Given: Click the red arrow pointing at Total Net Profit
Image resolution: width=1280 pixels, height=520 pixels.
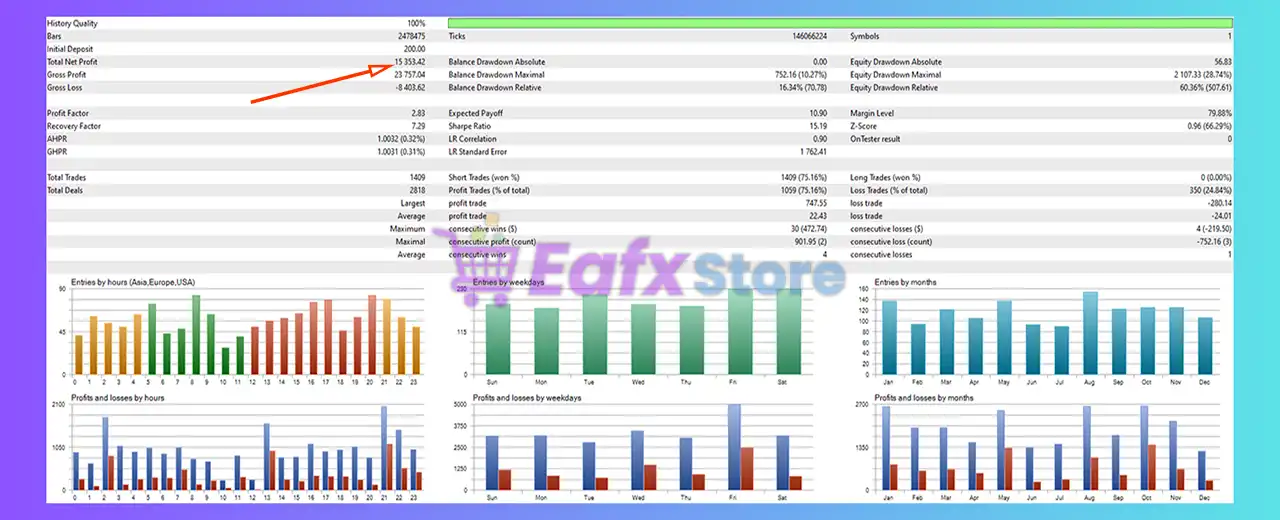Looking at the screenshot, I should pos(320,83).
